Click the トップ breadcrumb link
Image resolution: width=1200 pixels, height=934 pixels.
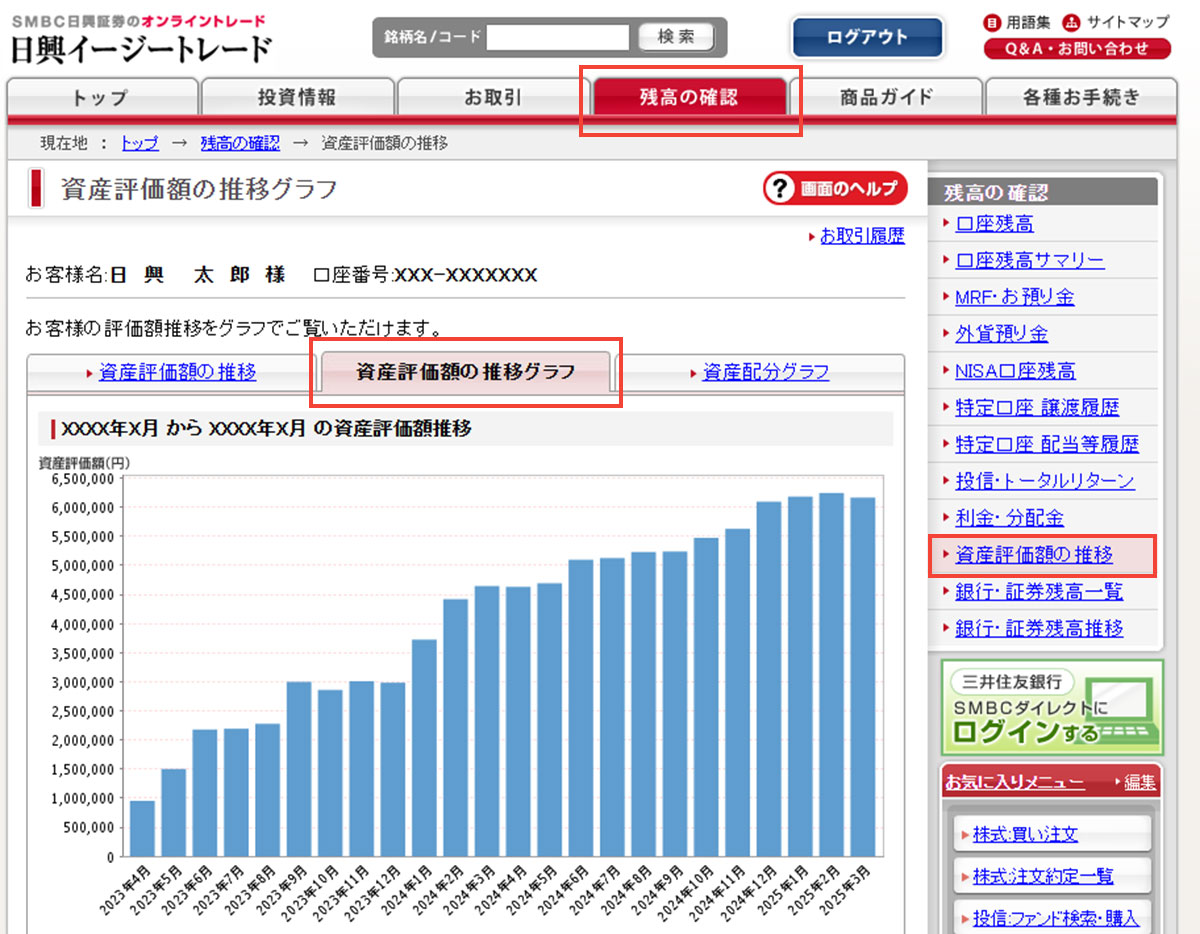[x=139, y=143]
